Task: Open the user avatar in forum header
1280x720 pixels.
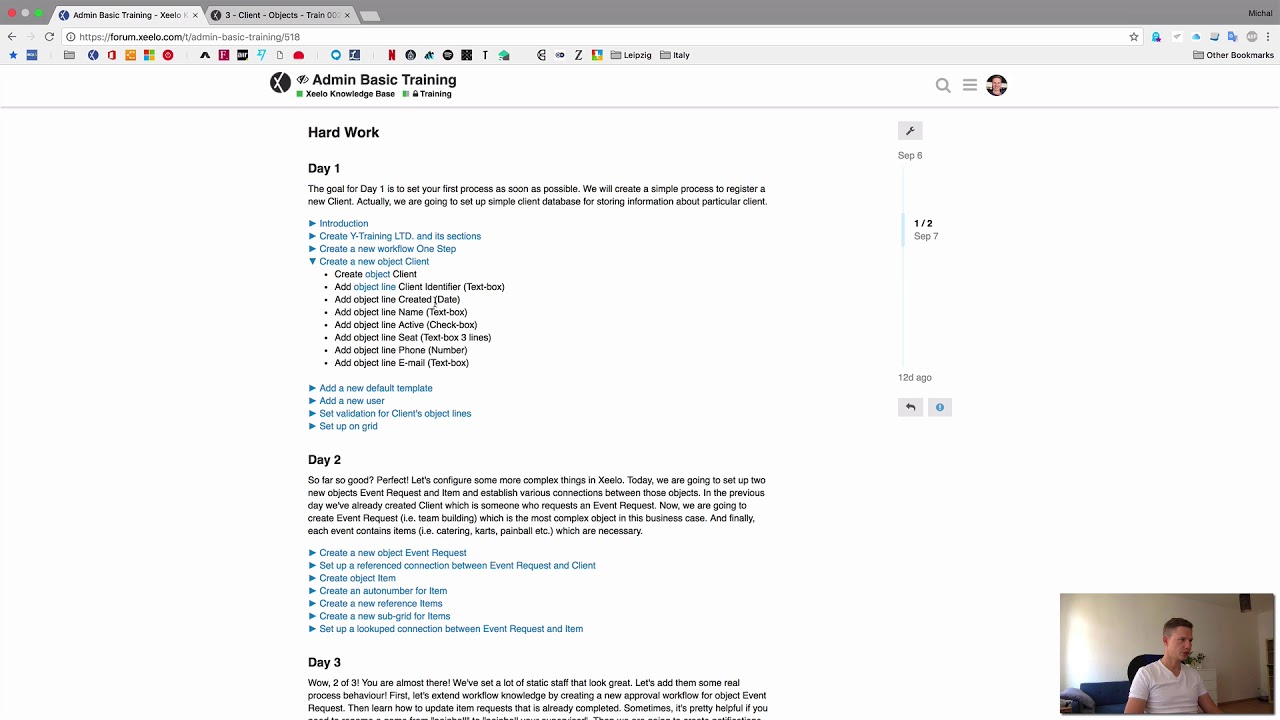Action: (x=996, y=85)
